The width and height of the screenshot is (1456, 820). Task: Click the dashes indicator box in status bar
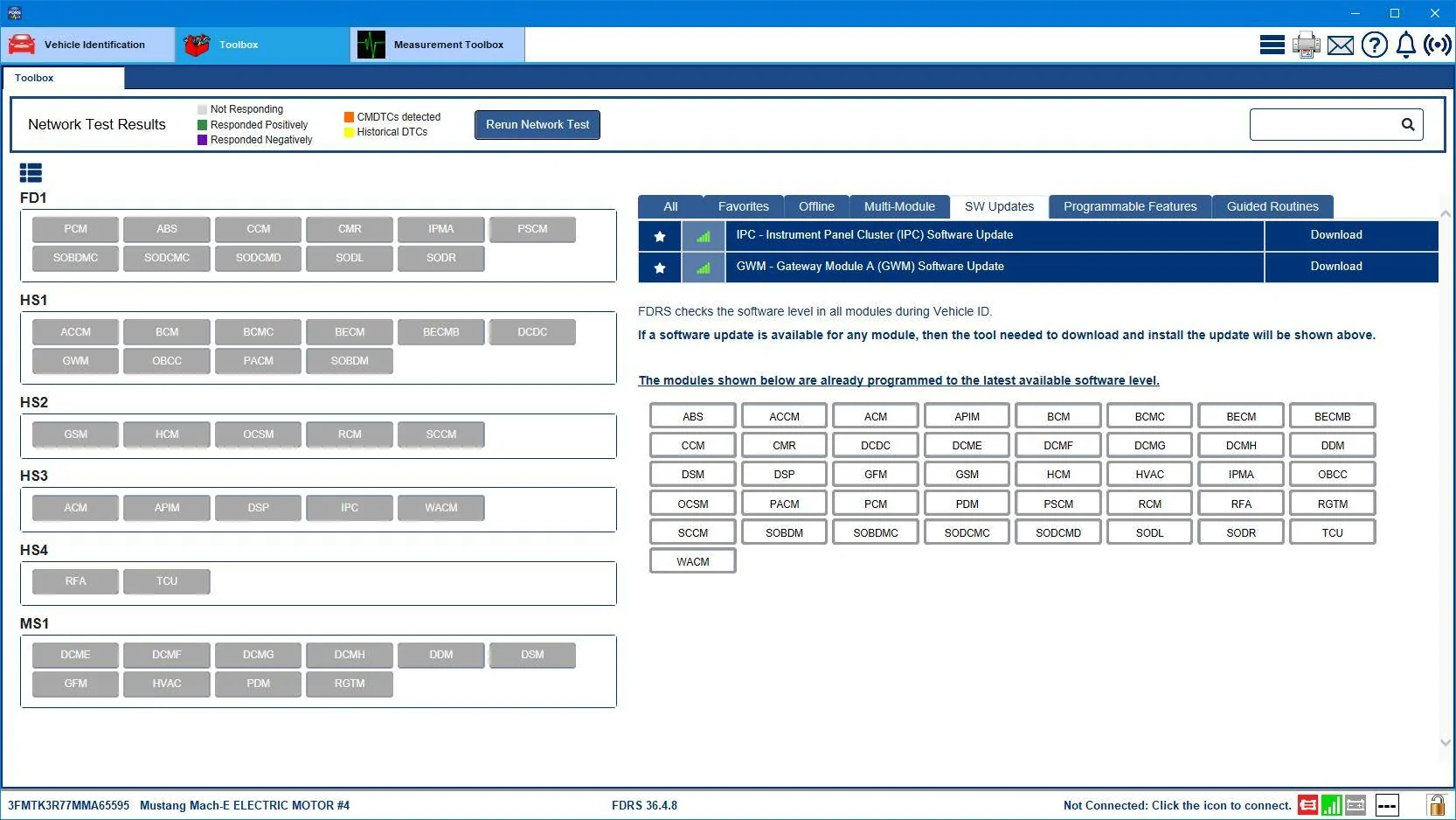tap(1387, 805)
